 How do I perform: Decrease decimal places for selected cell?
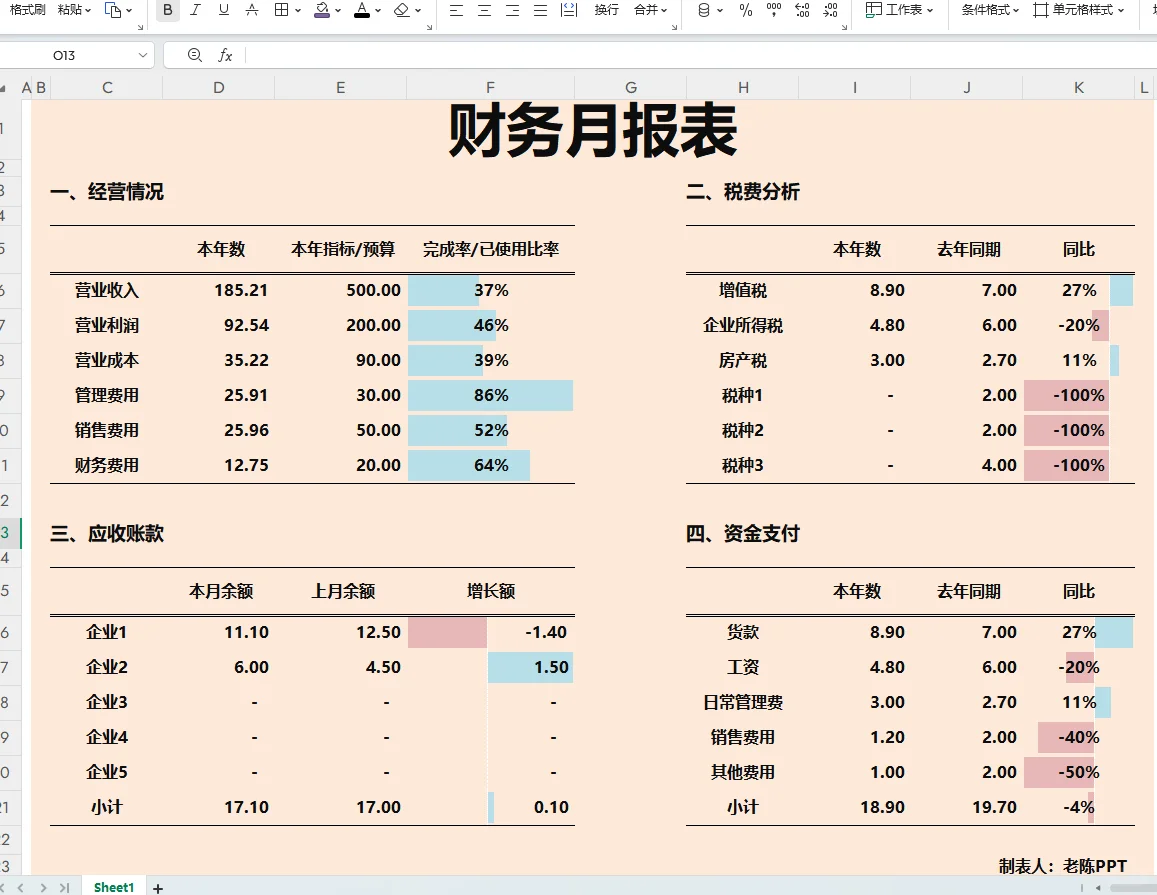831,10
